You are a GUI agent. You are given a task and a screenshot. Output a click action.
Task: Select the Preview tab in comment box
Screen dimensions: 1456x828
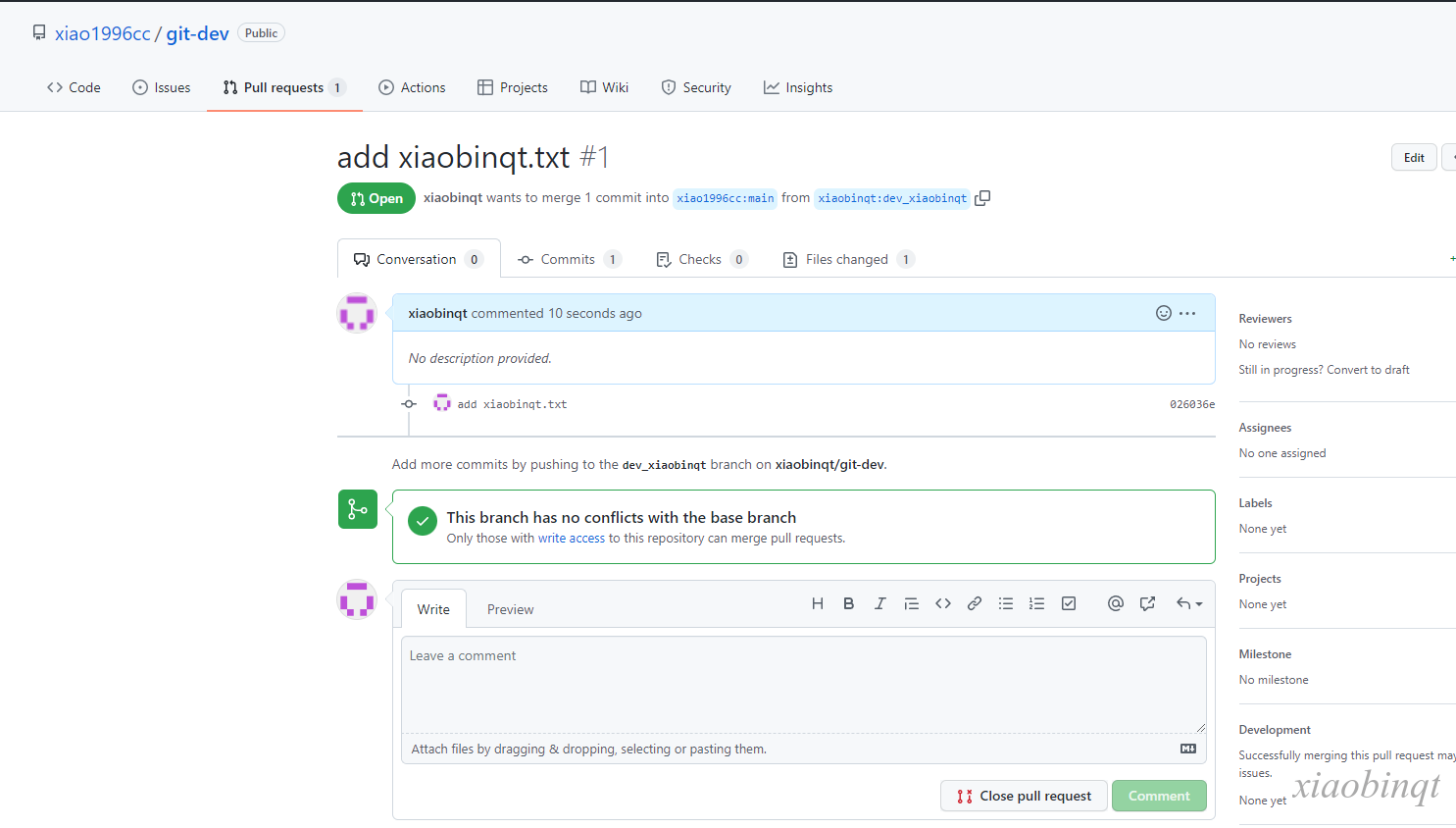tap(511, 609)
